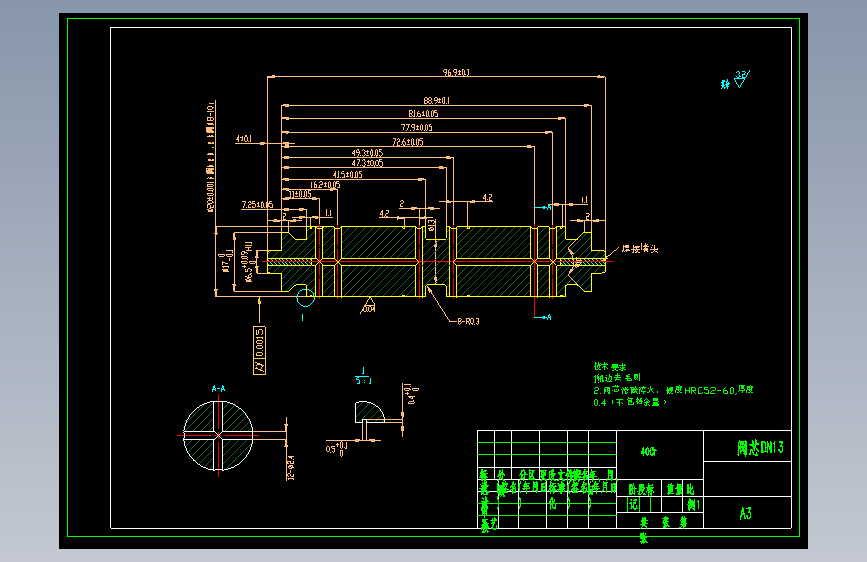Viewport: 867px width, 562px height.
Task: Select the 88.9±0.1 dimension text
Action: pyautogui.click(x=436, y=101)
